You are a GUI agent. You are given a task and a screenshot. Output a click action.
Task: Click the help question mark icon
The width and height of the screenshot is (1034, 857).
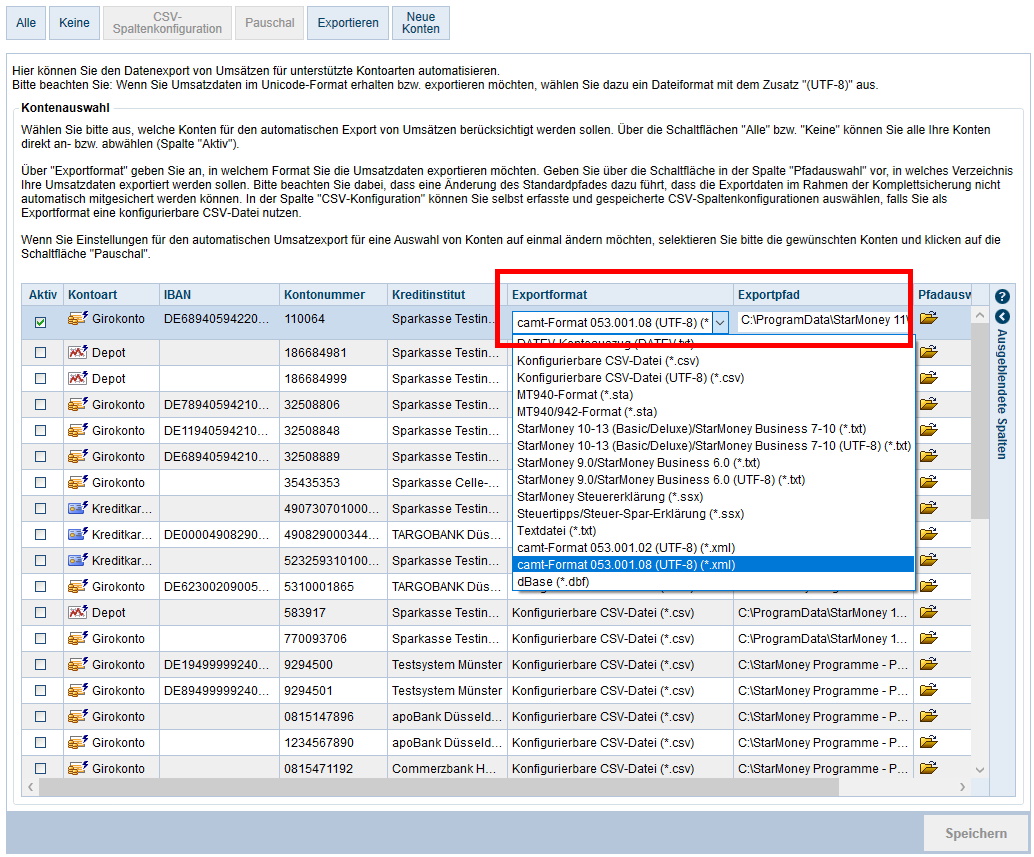1002,297
